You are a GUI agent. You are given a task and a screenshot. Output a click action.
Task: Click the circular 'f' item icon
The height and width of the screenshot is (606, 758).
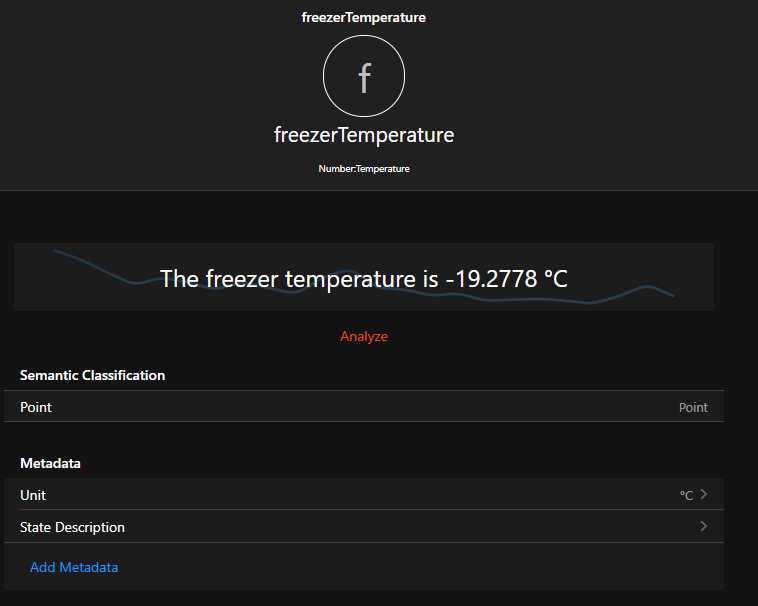click(364, 77)
